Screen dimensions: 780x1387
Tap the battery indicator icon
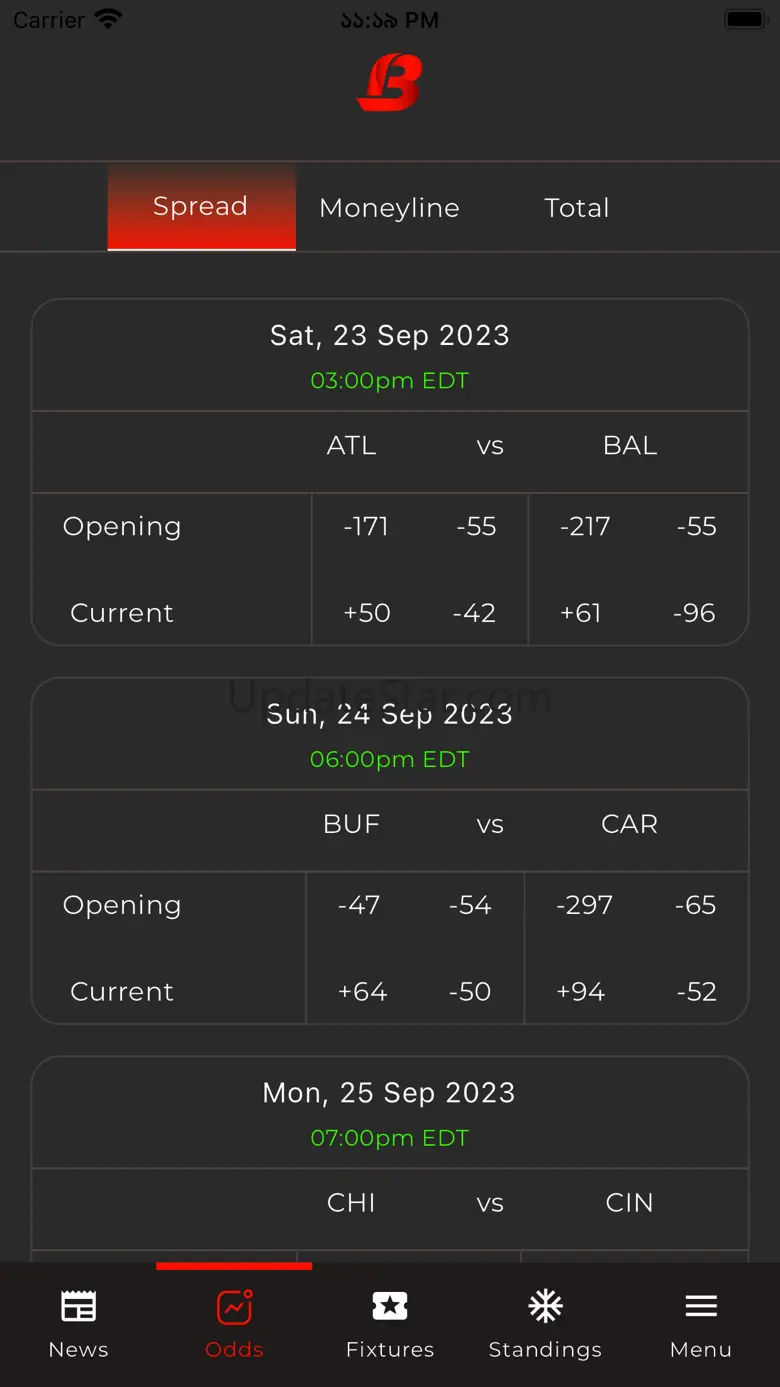click(744, 19)
